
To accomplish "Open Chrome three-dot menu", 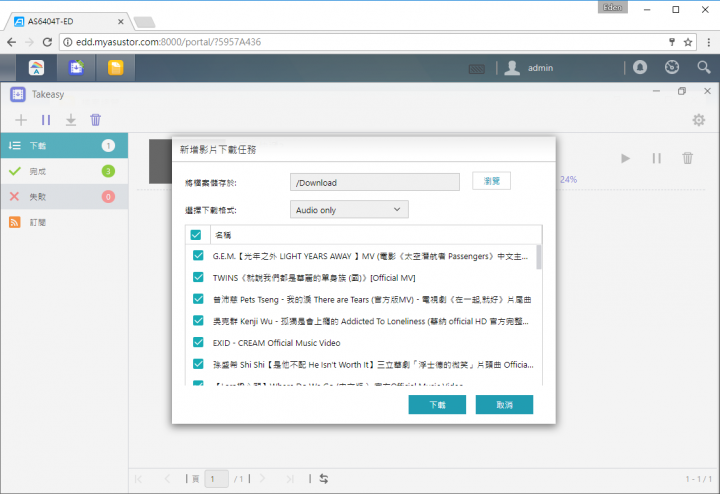I will point(709,42).
